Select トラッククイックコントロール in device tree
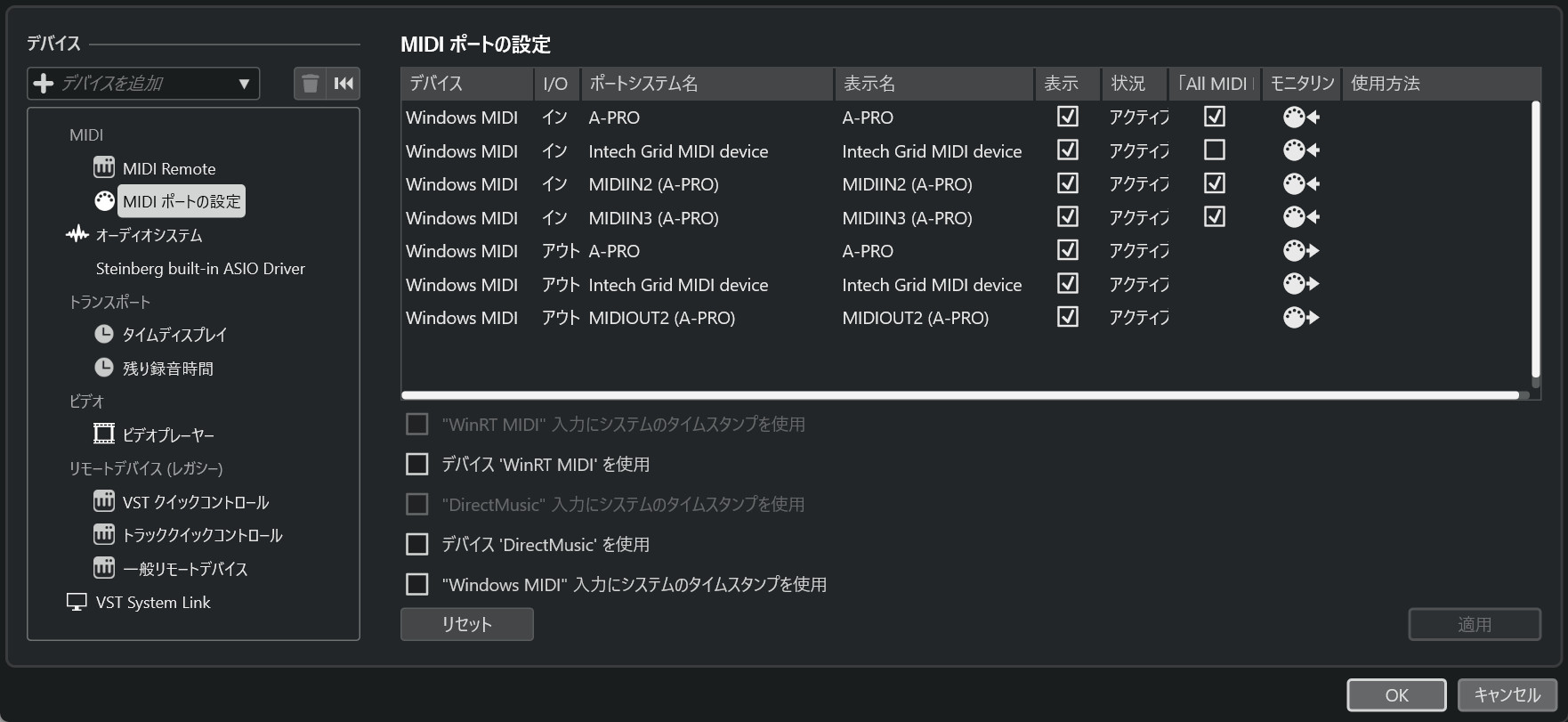 tap(202, 535)
